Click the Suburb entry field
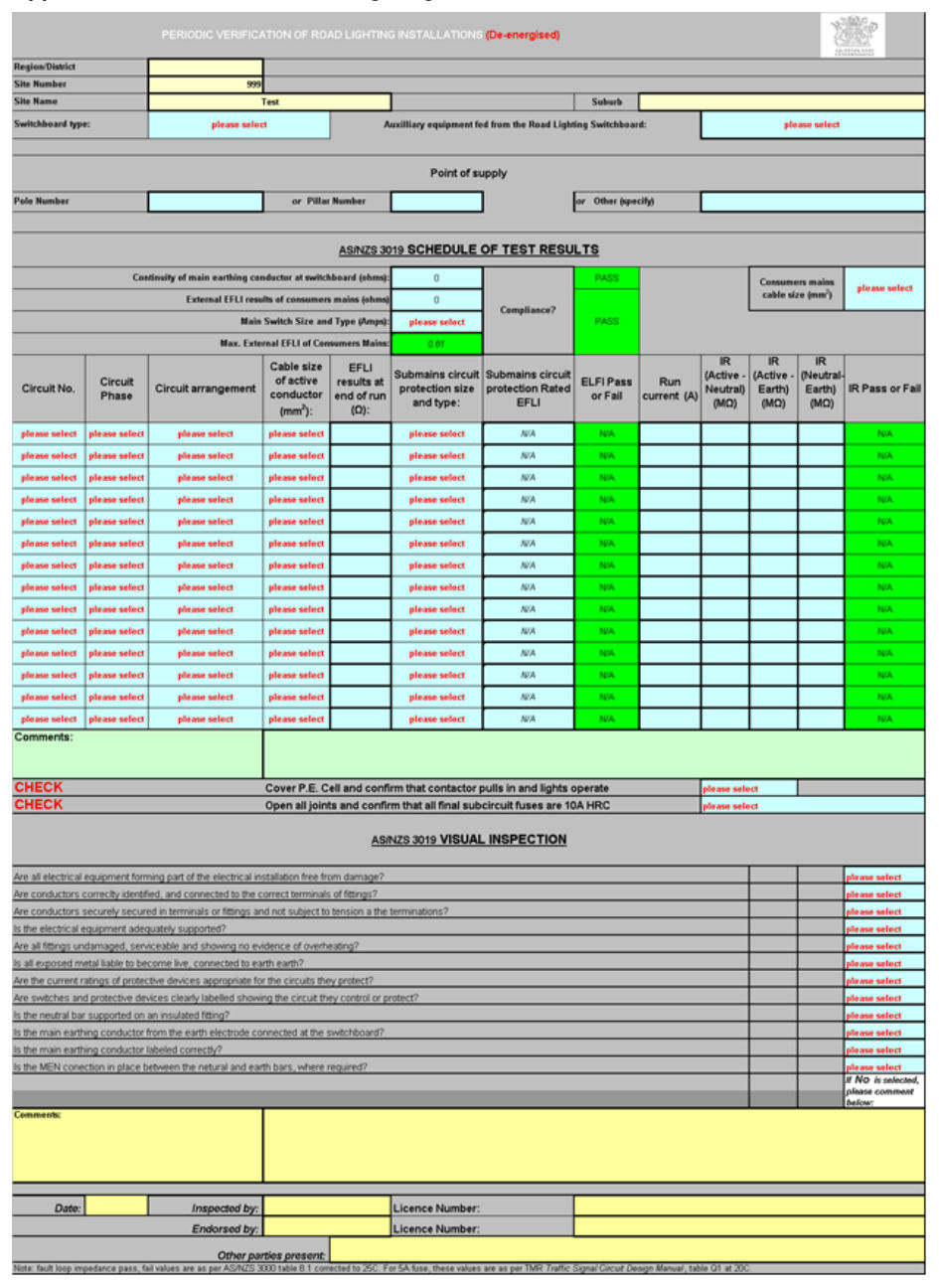 (781, 101)
